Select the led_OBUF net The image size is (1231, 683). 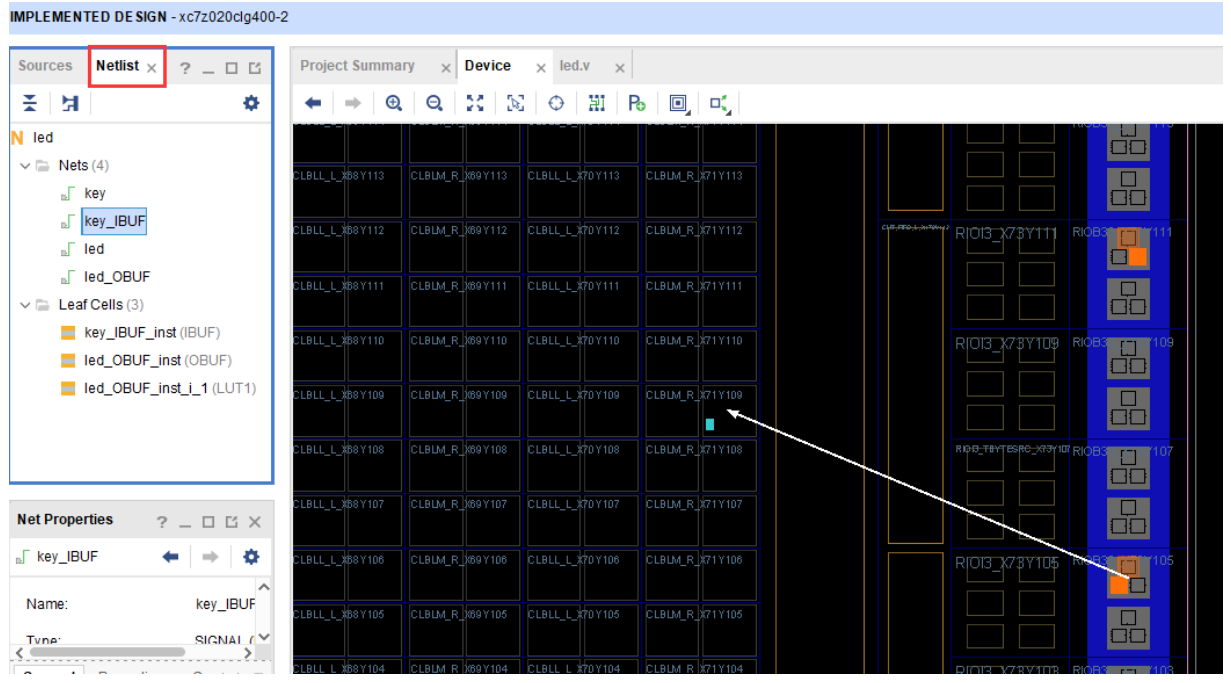coord(117,277)
